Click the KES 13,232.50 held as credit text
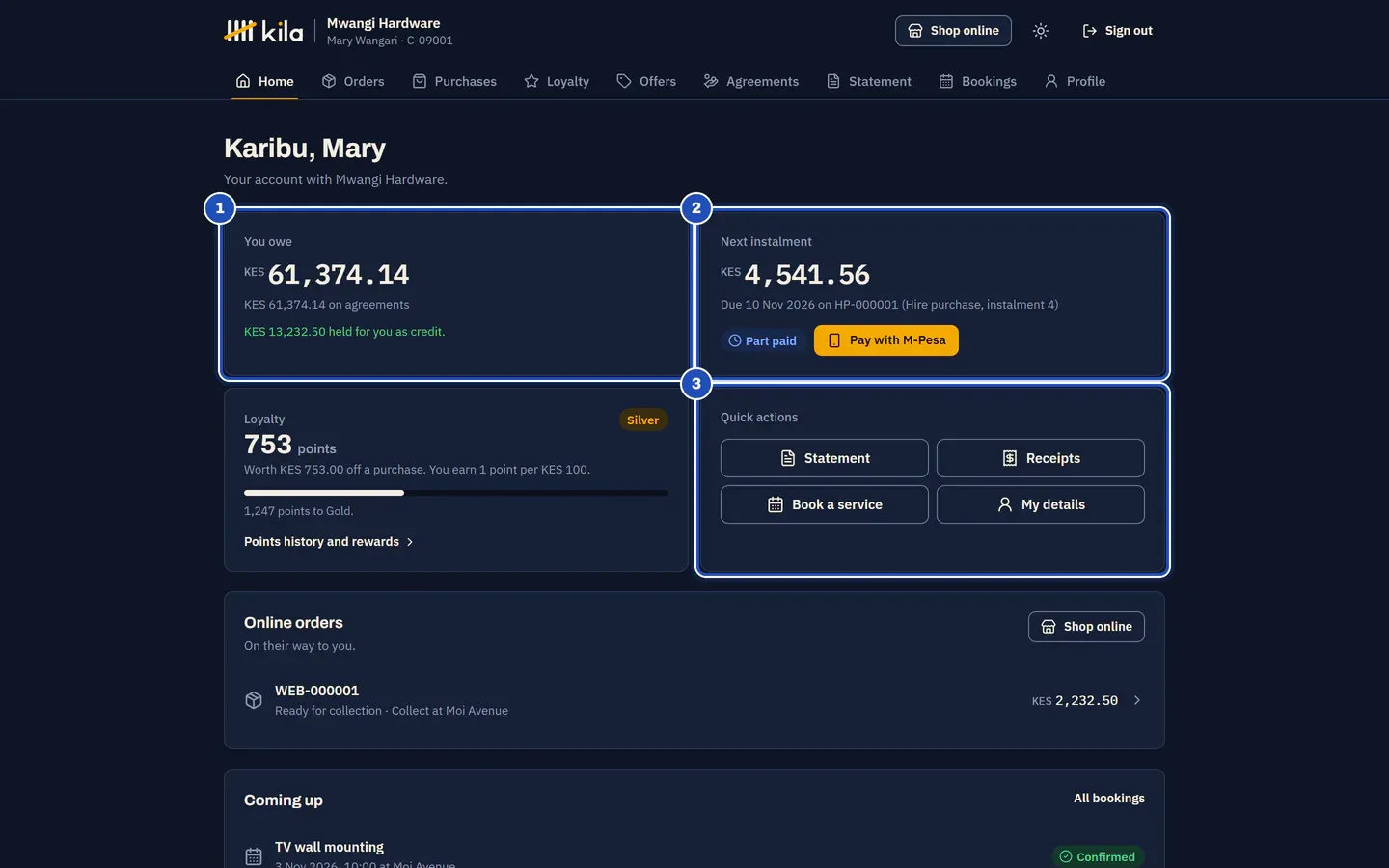Viewport: 1389px width, 868px height. pyautogui.click(x=344, y=332)
